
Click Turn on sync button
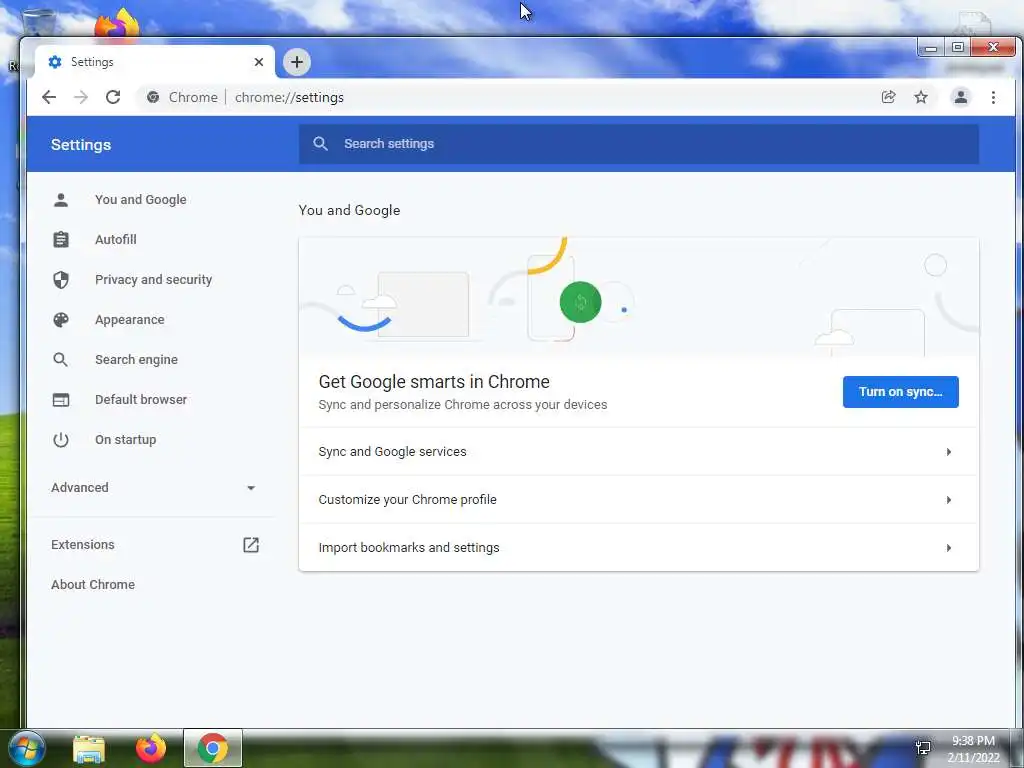pyautogui.click(x=901, y=392)
